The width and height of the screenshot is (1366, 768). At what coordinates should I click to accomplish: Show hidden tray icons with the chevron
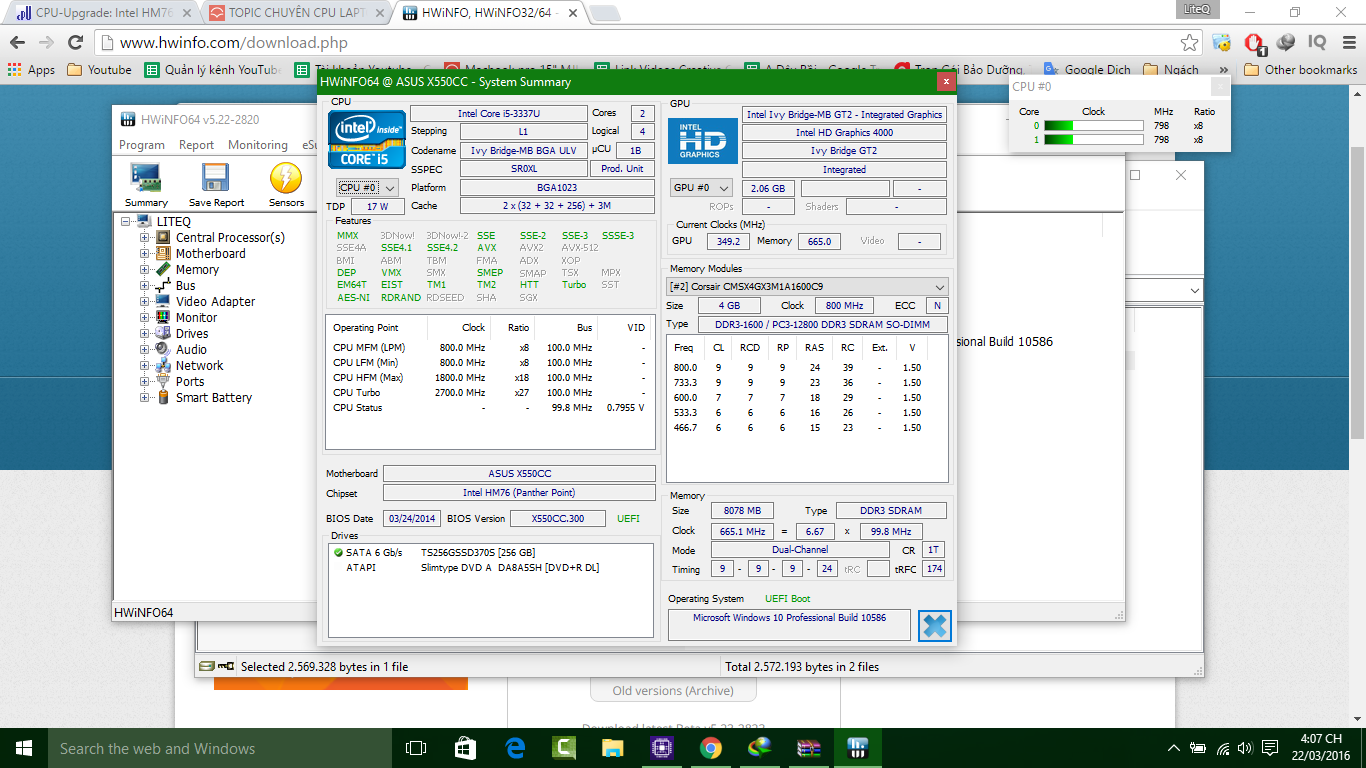(x=1174, y=748)
